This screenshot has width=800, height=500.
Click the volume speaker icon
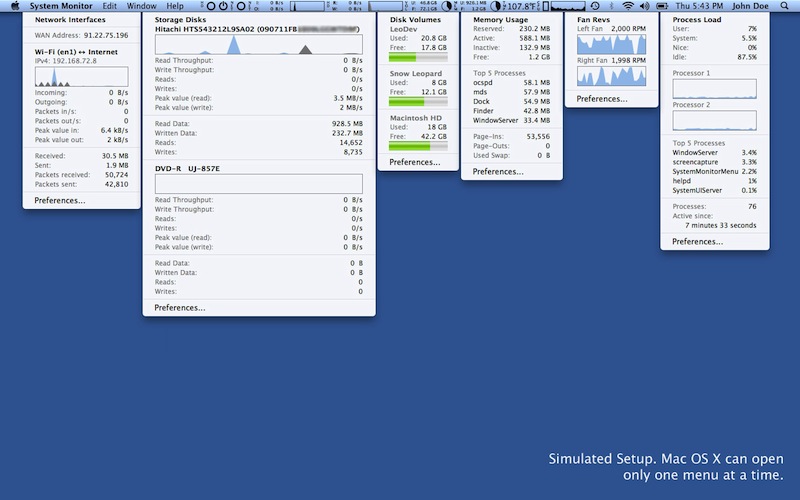647,6
